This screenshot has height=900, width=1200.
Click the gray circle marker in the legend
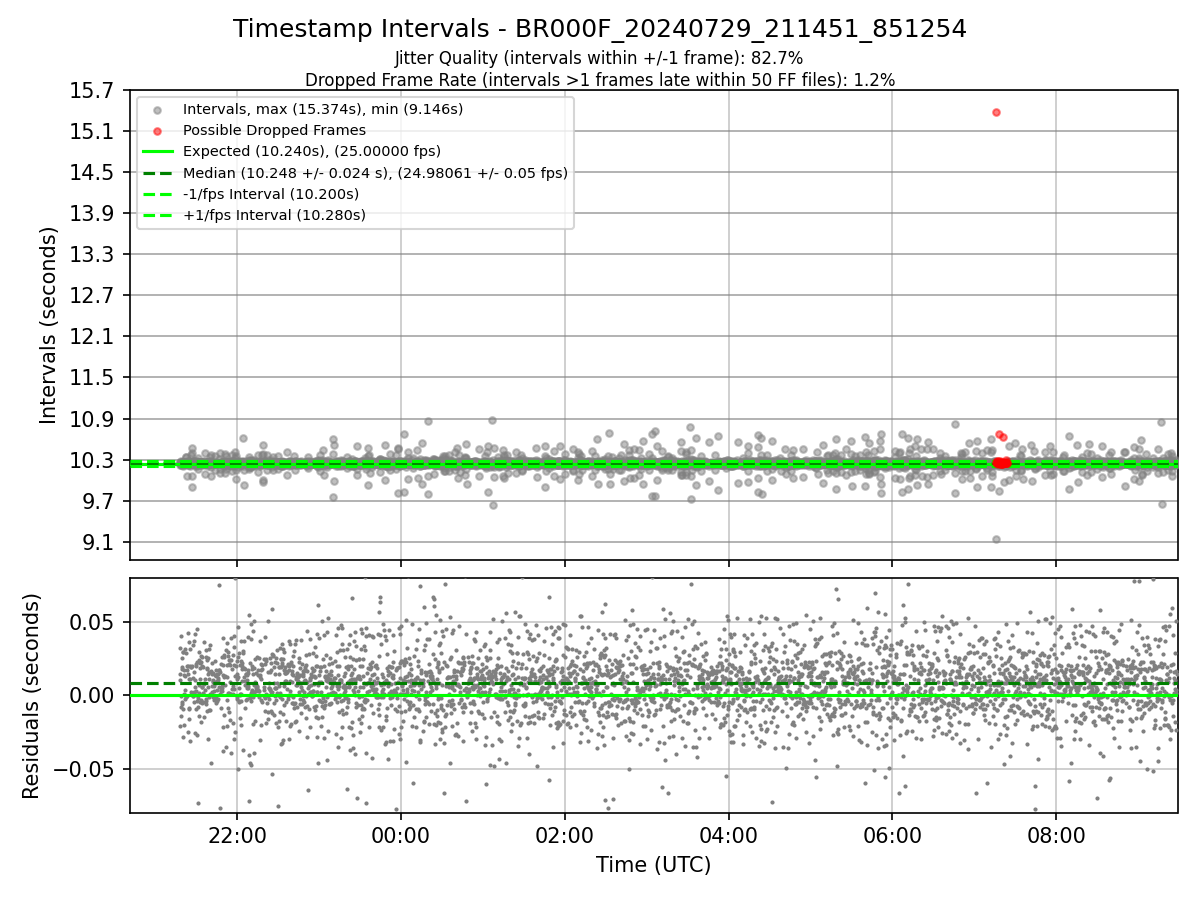157,110
